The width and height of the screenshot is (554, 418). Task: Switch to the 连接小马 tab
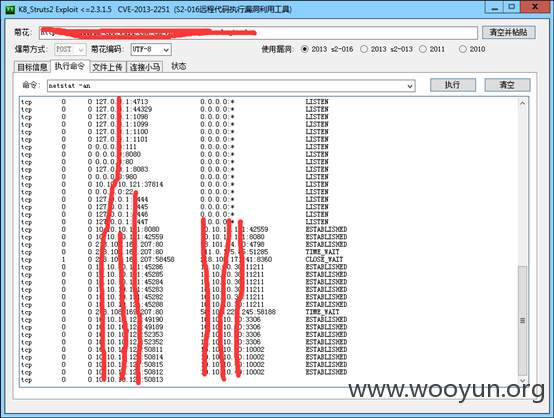click(x=145, y=67)
